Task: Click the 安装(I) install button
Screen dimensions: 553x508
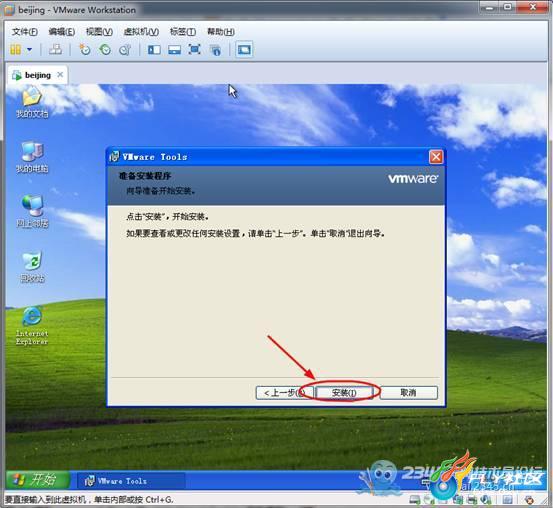Action: tap(344, 393)
